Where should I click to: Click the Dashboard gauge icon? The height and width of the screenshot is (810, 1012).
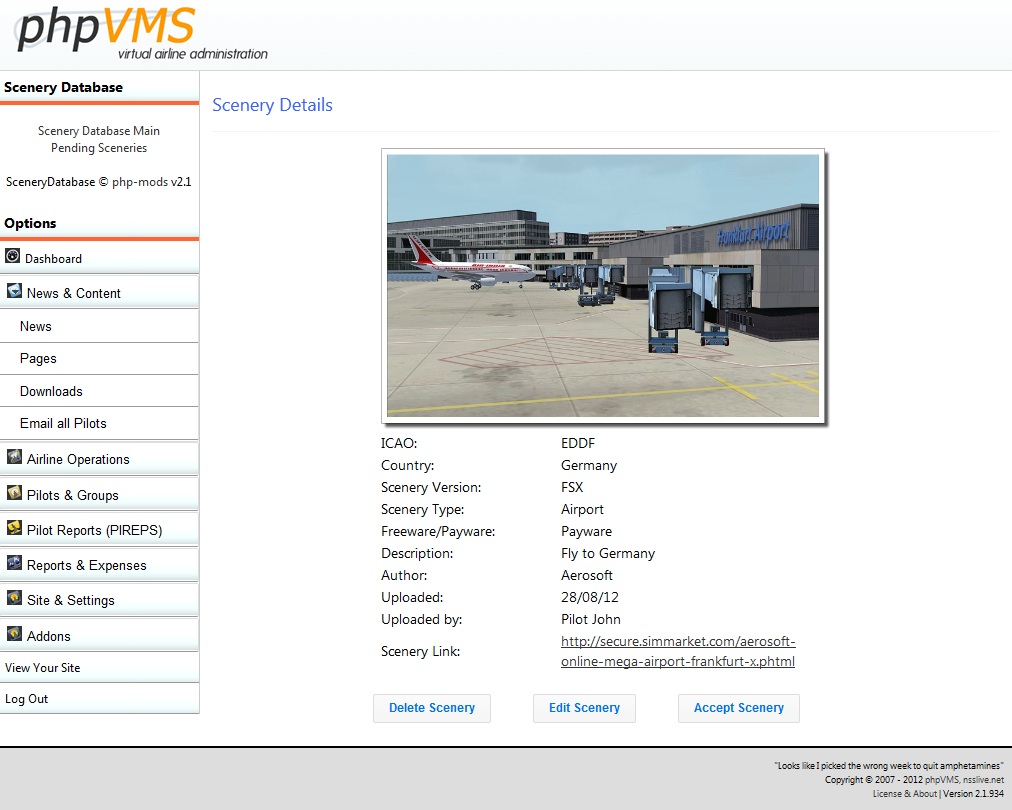pyautogui.click(x=12, y=256)
